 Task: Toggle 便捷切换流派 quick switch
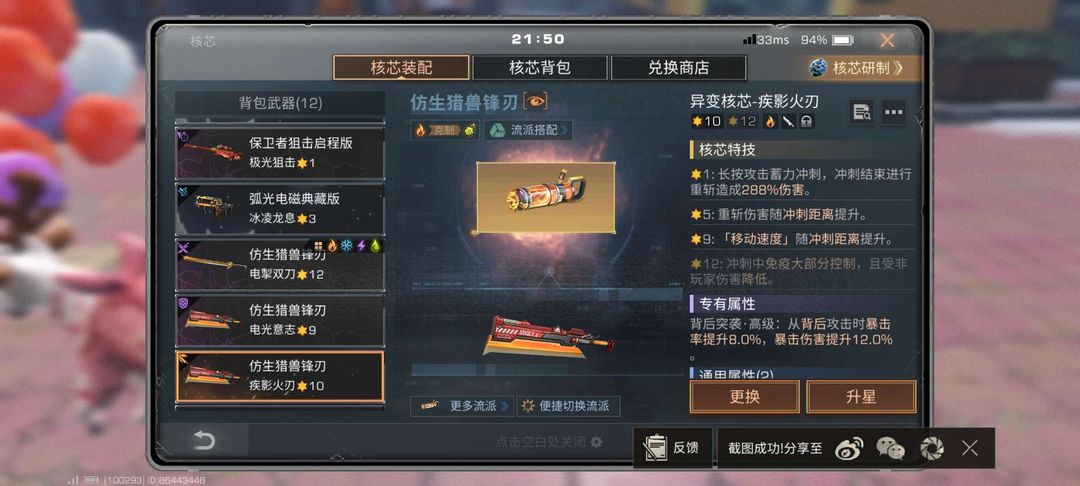tap(569, 406)
